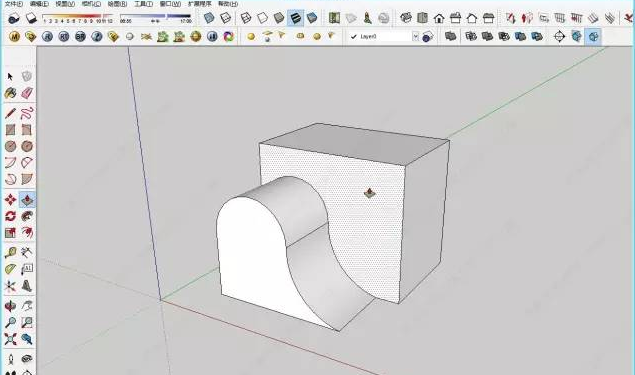Toggle Back Edges style
This screenshot has height=375, width=635.
click(x=226, y=18)
